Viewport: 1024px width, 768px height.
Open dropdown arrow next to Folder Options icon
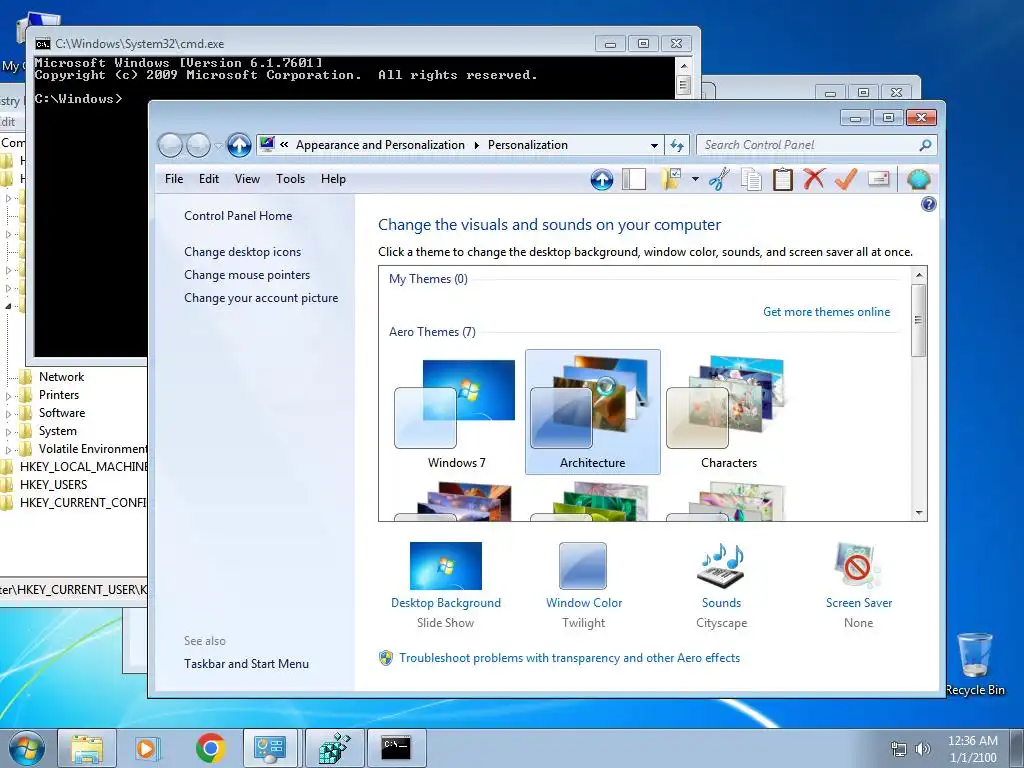coord(695,179)
